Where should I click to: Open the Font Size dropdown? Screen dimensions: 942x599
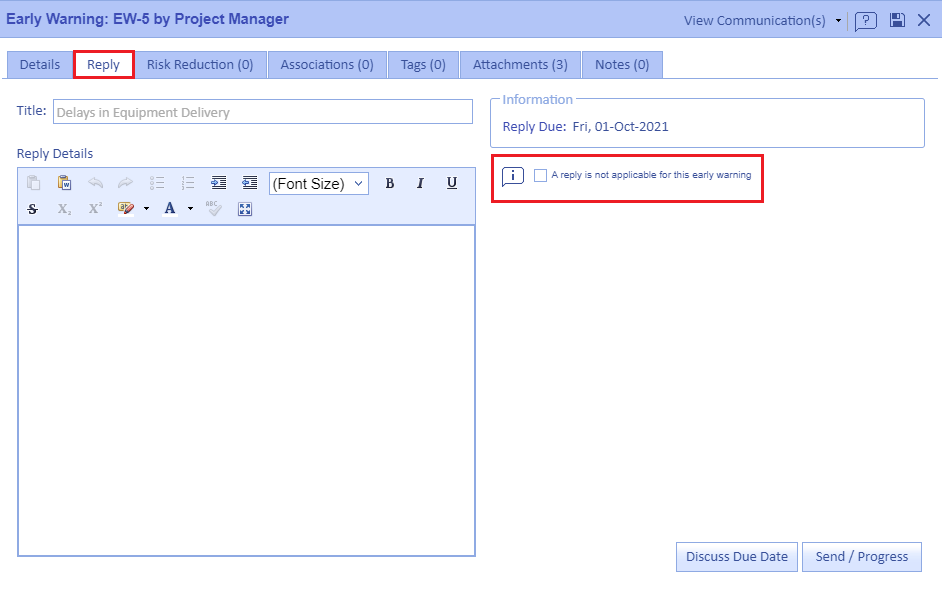318,183
